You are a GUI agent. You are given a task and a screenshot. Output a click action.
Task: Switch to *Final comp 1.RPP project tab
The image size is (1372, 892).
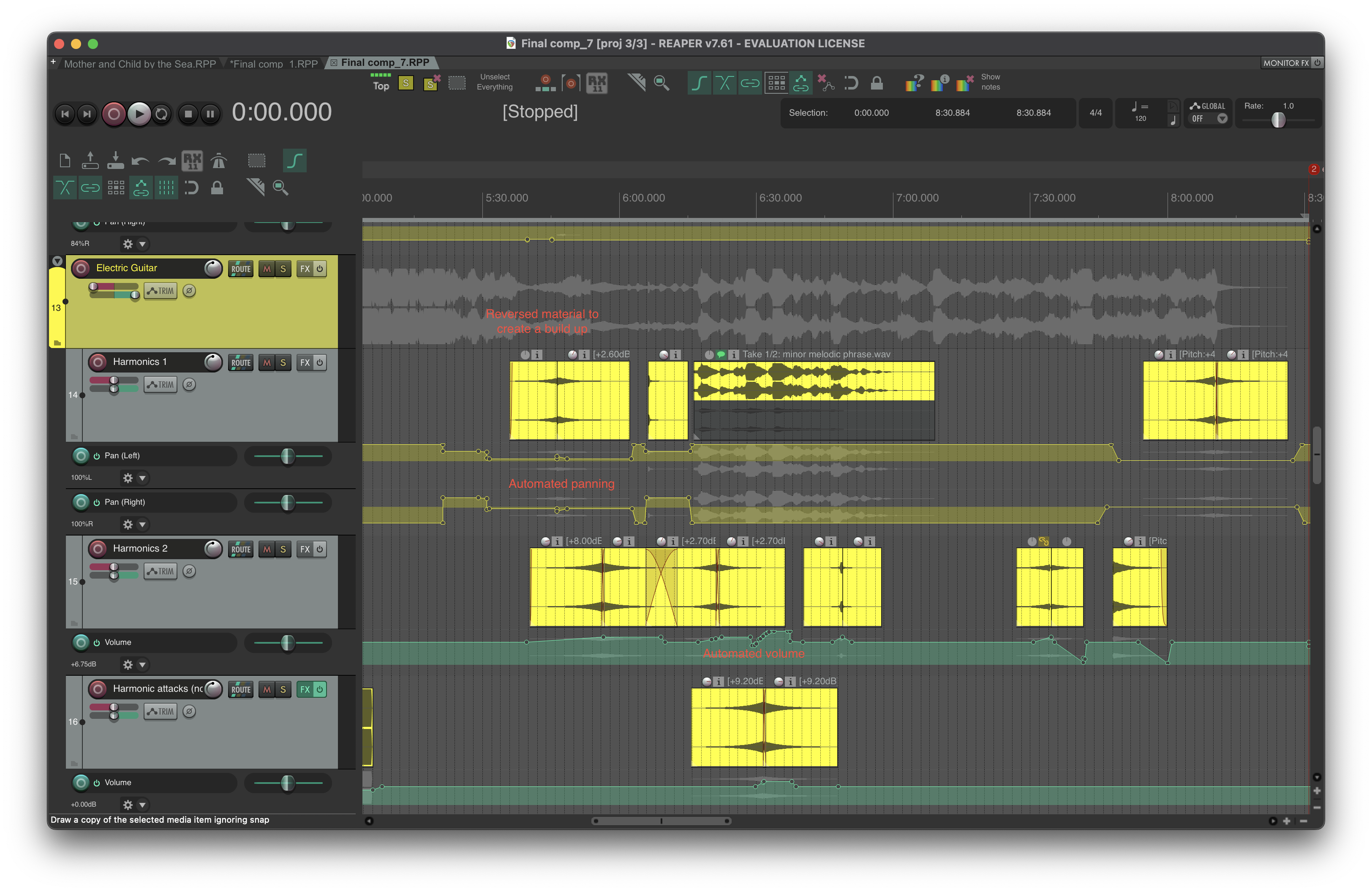pos(274,63)
